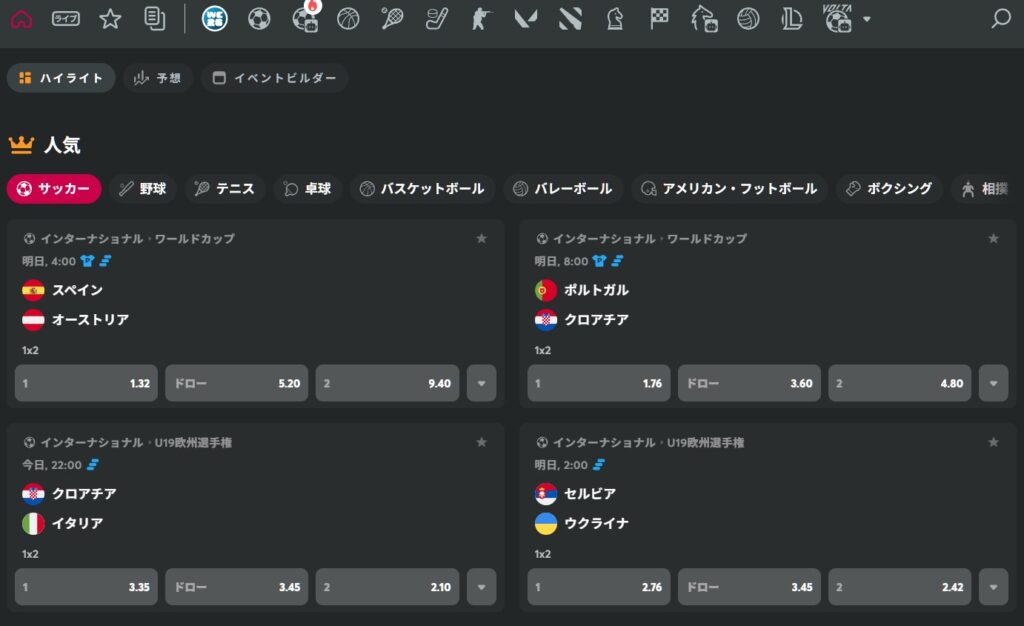Select the volleyball icon in the top bar

[748, 19]
